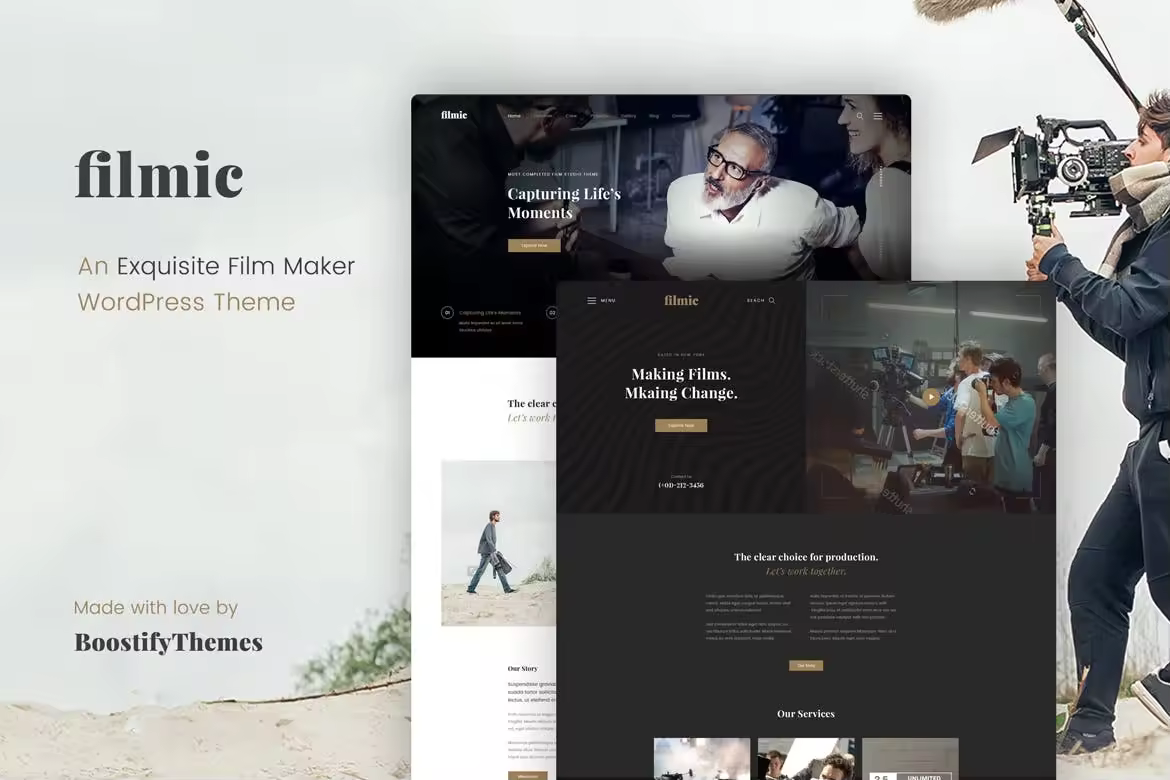Click the 'Capturing Life's Moments' headline
The height and width of the screenshot is (780, 1170).
coord(564,203)
